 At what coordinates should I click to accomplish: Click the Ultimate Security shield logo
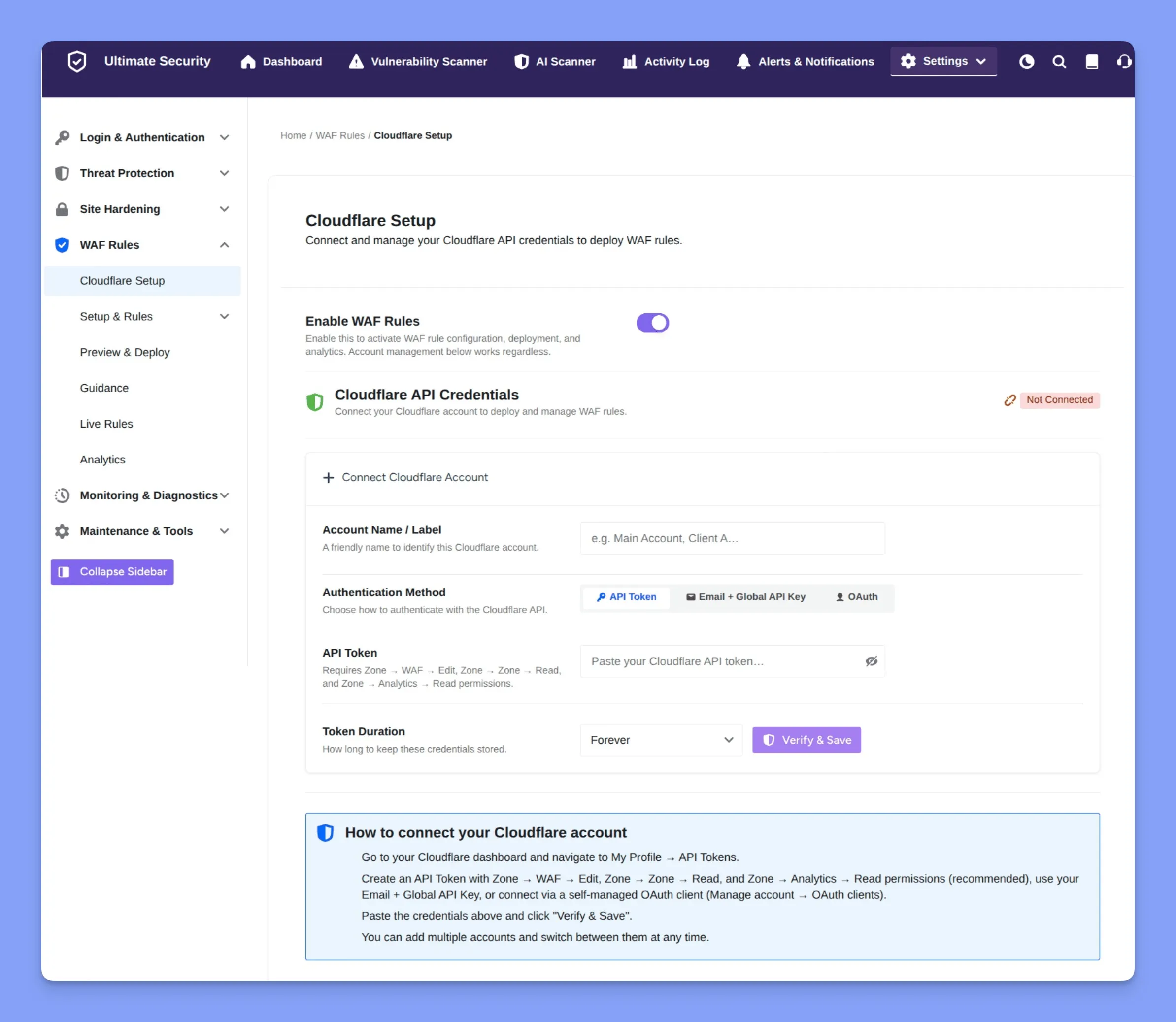[x=77, y=62]
